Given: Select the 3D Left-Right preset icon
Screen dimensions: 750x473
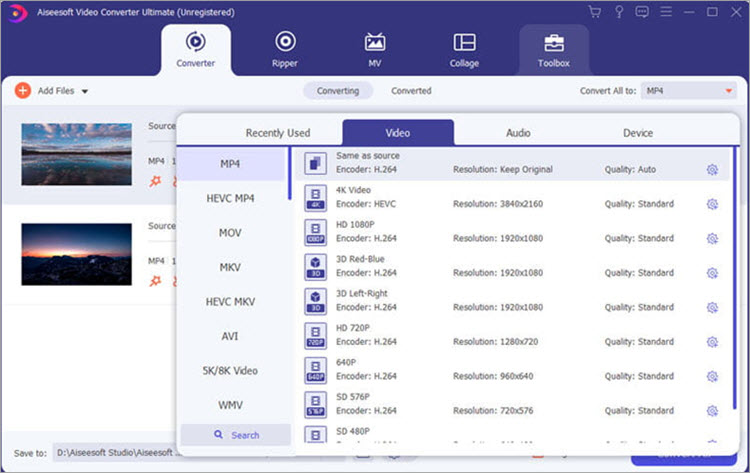Looking at the screenshot, I should (316, 301).
